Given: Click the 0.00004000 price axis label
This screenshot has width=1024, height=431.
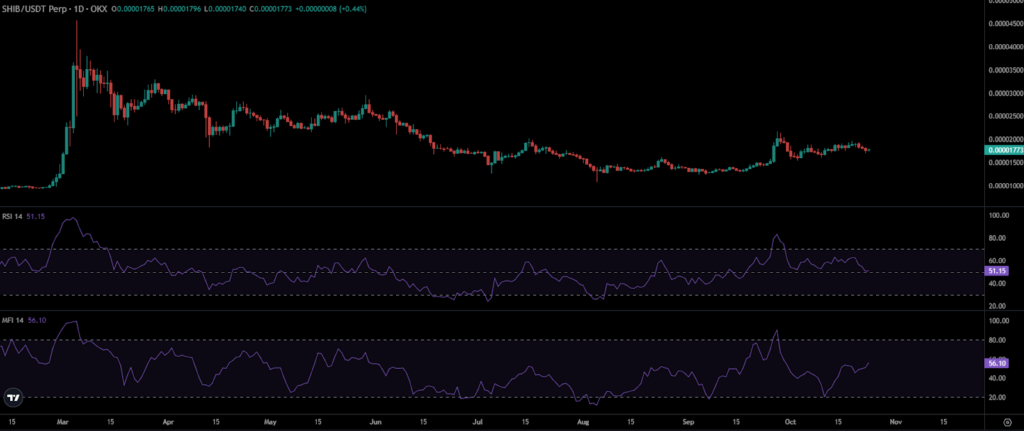Looking at the screenshot, I should (x=1006, y=46).
